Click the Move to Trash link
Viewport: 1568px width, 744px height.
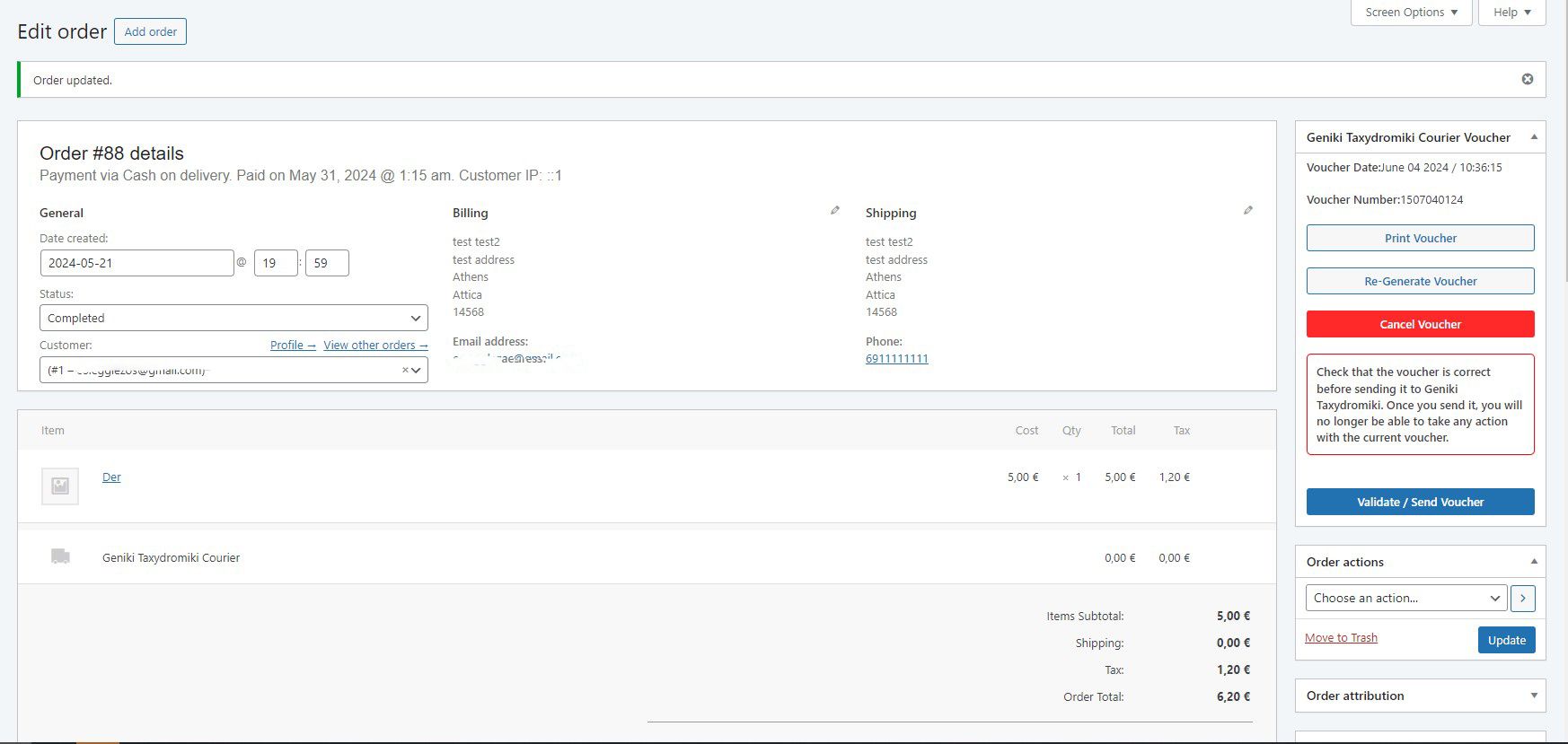(1341, 638)
